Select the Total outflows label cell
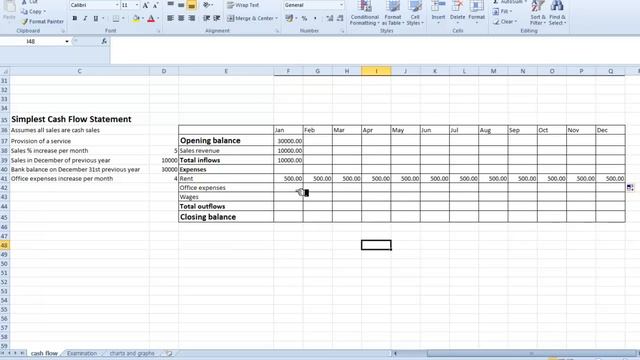Viewport: 640px width, 360px height. 226,206
